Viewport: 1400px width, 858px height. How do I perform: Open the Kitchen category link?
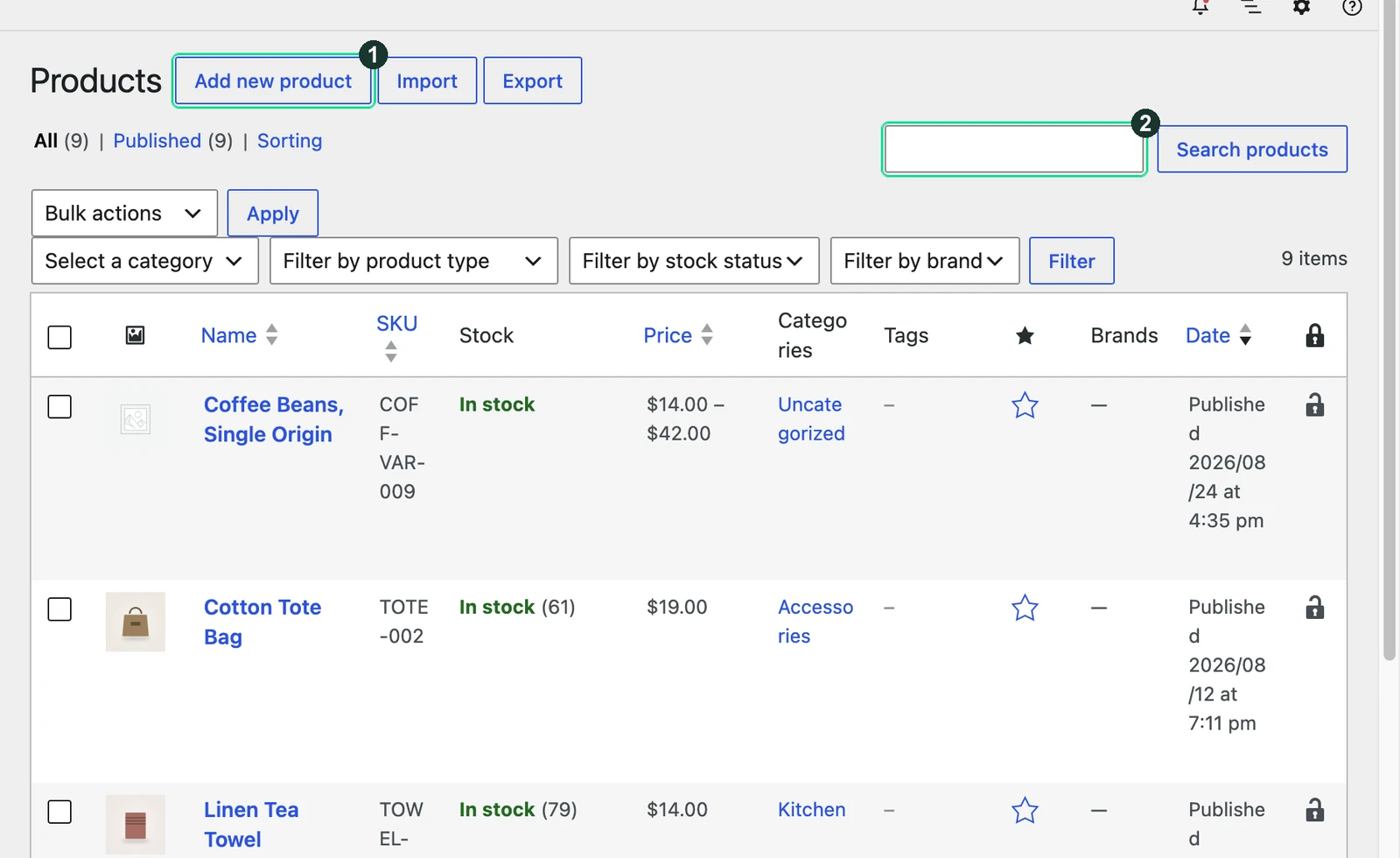[812, 810]
